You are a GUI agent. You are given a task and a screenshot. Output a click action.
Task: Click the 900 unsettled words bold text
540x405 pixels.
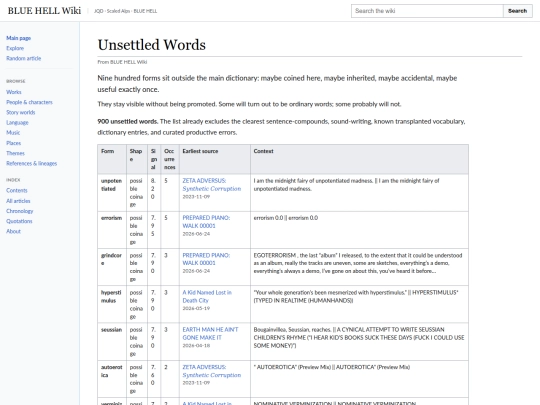(x=128, y=122)
